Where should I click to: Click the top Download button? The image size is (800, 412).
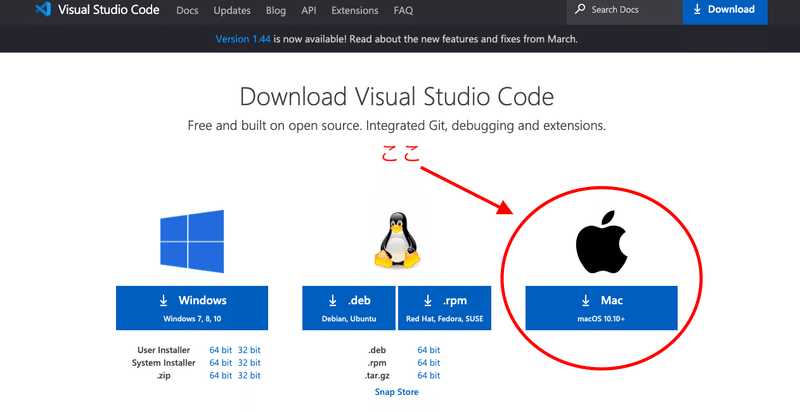(x=725, y=10)
